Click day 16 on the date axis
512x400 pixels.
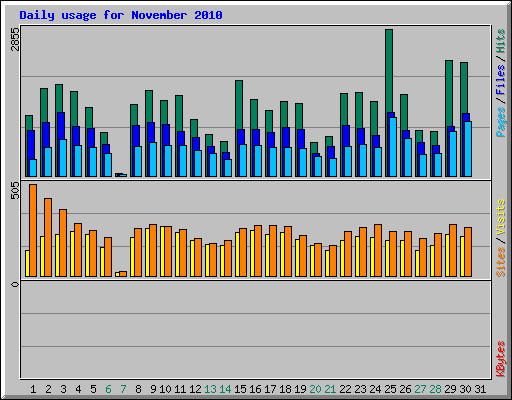(255, 389)
